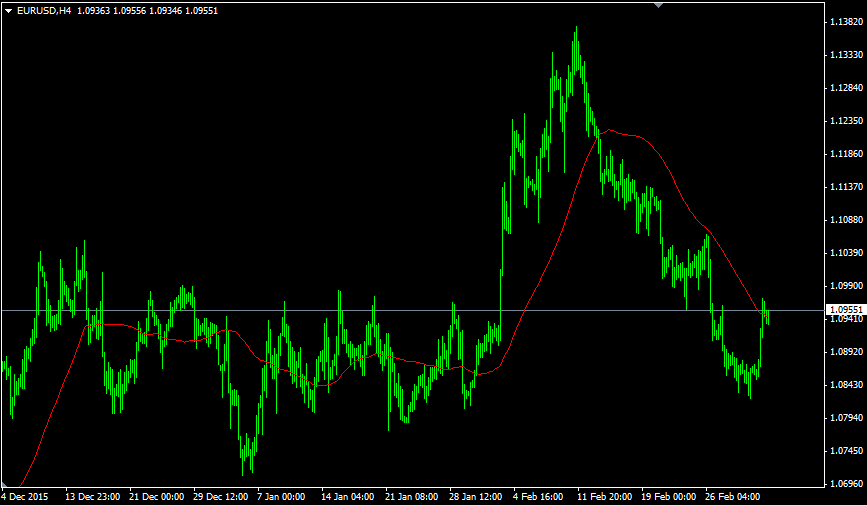
Task: Click the 1.07940 price scale label
Action: tap(847, 418)
